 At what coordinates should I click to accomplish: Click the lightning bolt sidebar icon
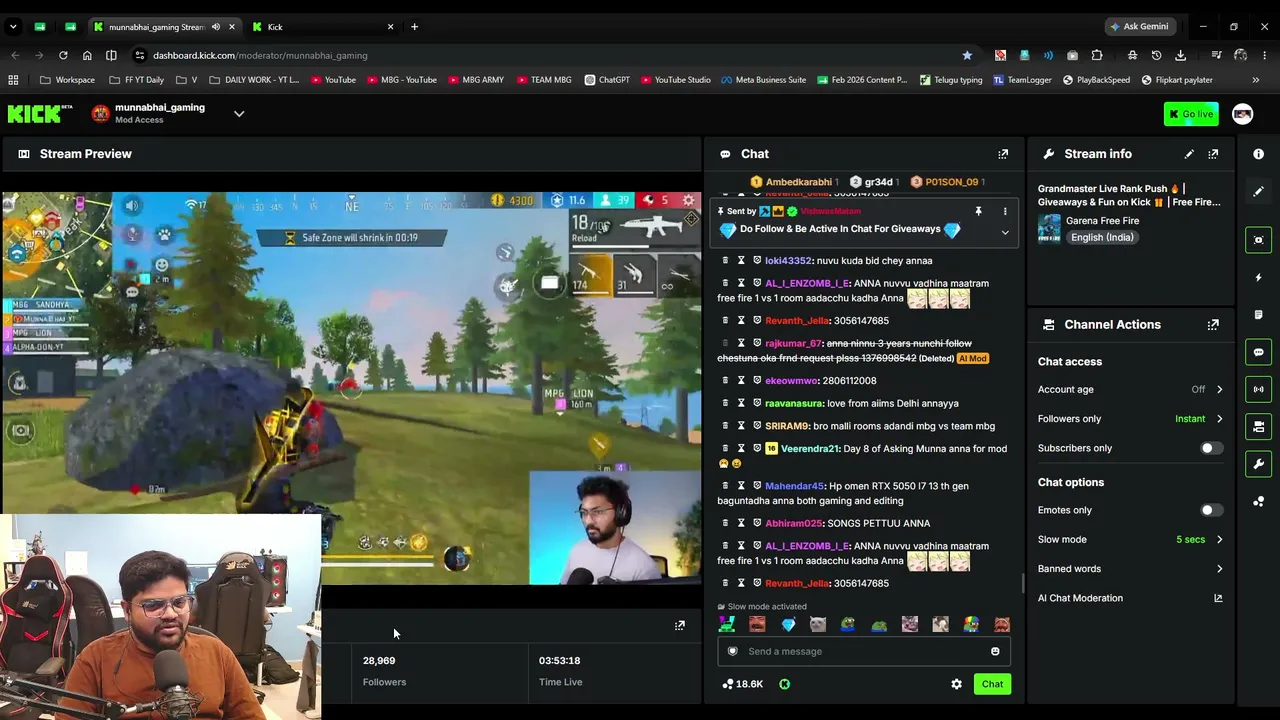pos(1258,277)
